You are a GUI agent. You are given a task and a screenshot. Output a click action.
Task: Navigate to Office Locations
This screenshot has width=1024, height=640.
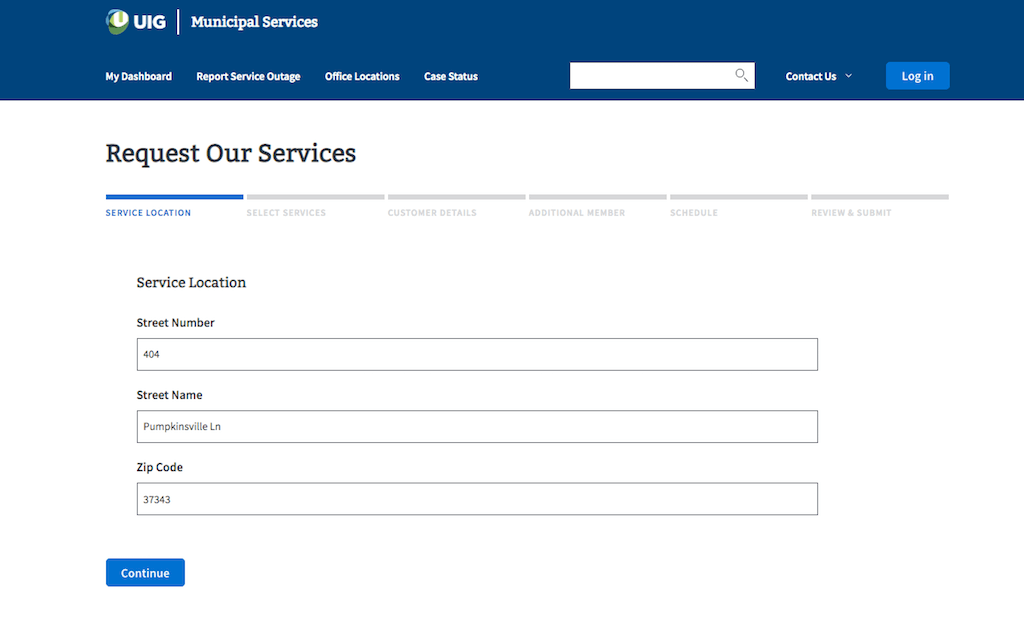tap(362, 76)
